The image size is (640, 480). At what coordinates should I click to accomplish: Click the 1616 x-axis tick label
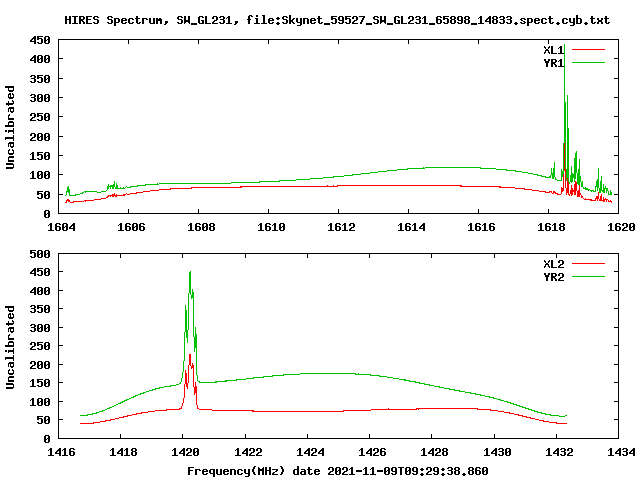[x=481, y=227]
